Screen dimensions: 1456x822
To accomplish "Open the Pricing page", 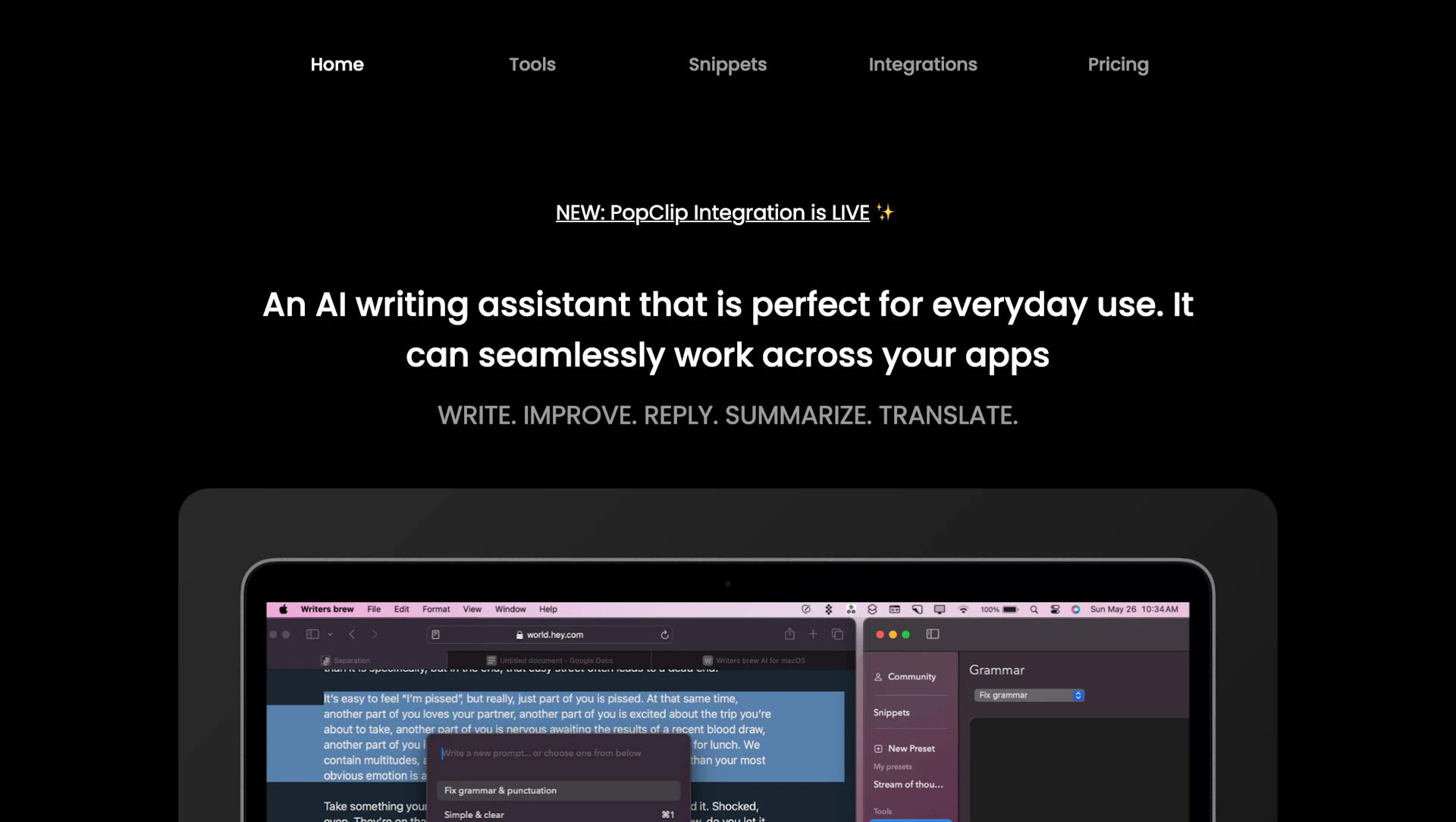I will pos(1118,64).
